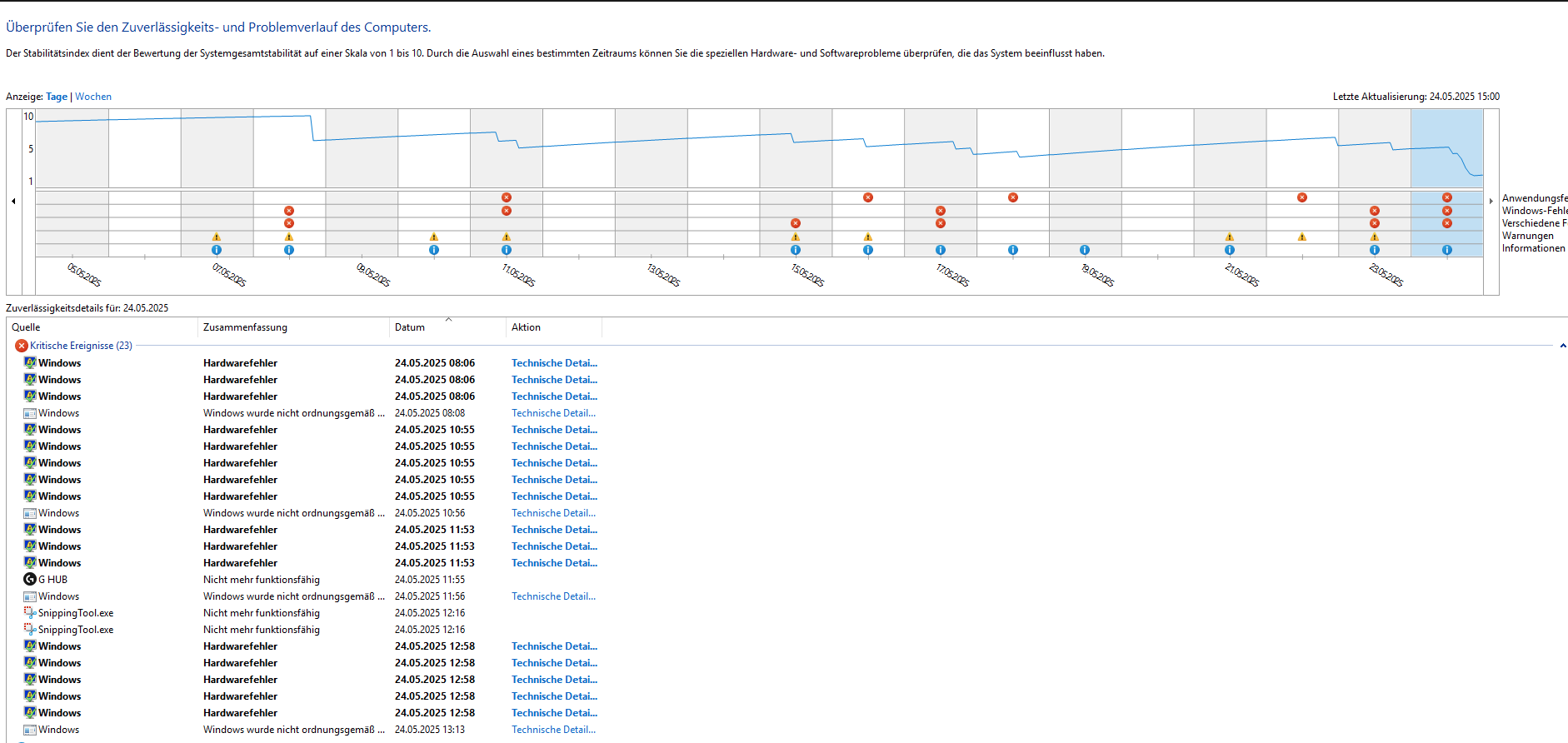Sort list by the Quelle column header
Viewport: 1568px width, 743px height.
pyautogui.click(x=102, y=327)
